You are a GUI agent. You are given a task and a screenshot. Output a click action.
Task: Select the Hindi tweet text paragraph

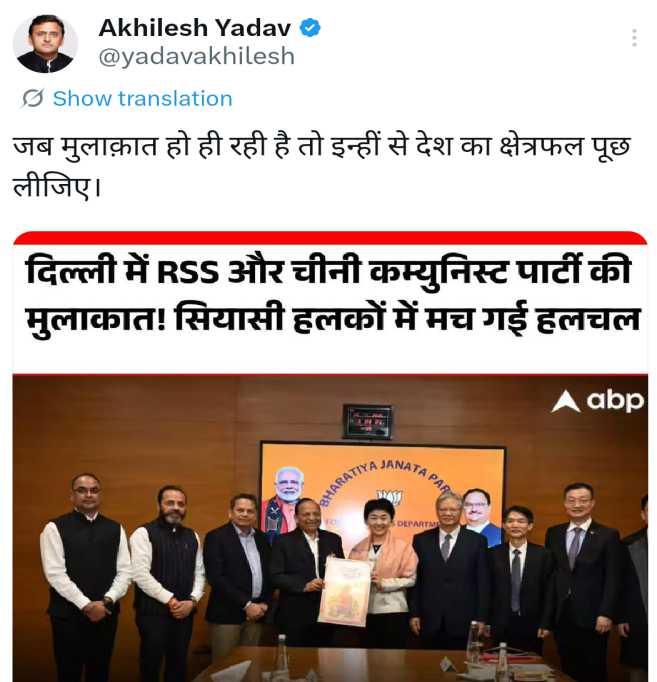[321, 167]
